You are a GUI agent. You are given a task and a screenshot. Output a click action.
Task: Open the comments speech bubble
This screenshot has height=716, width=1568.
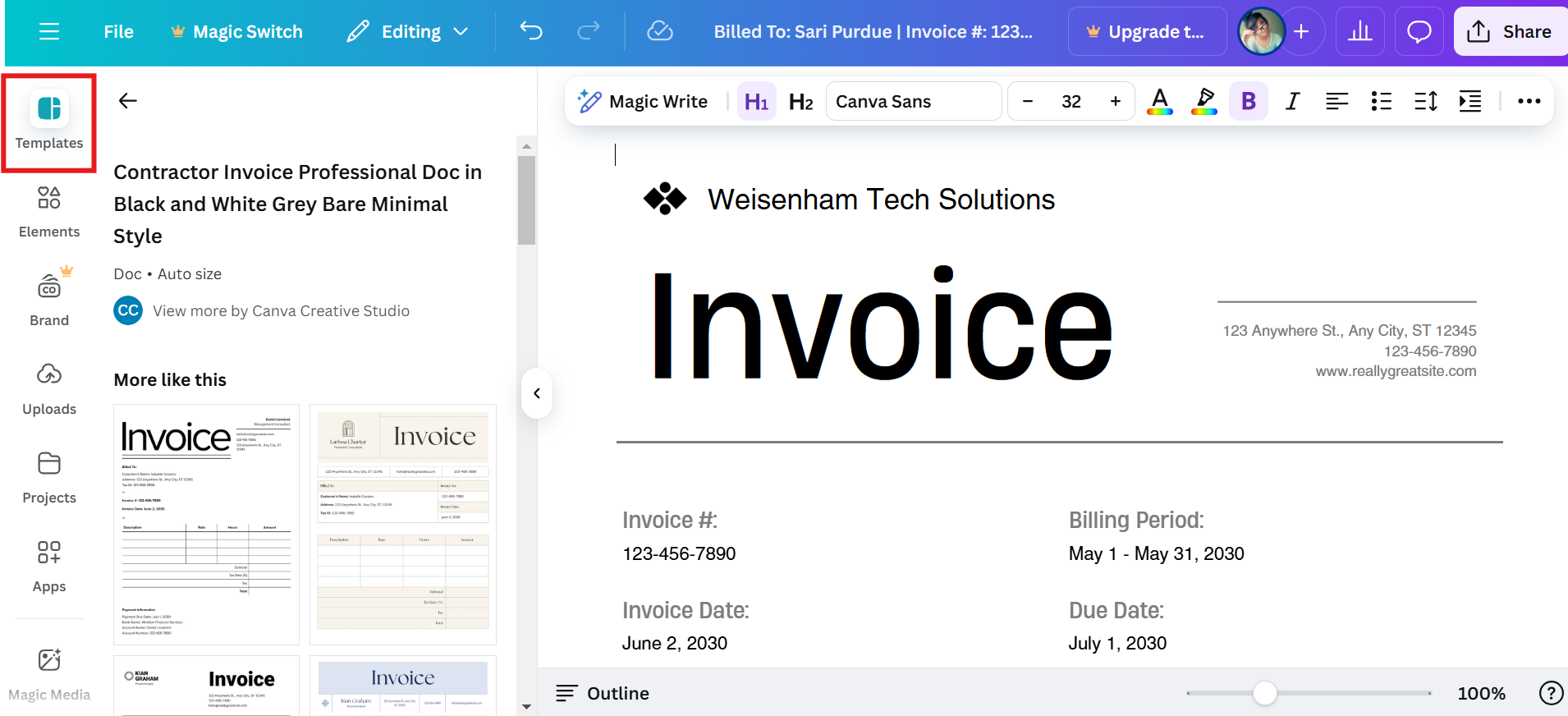(x=1419, y=32)
